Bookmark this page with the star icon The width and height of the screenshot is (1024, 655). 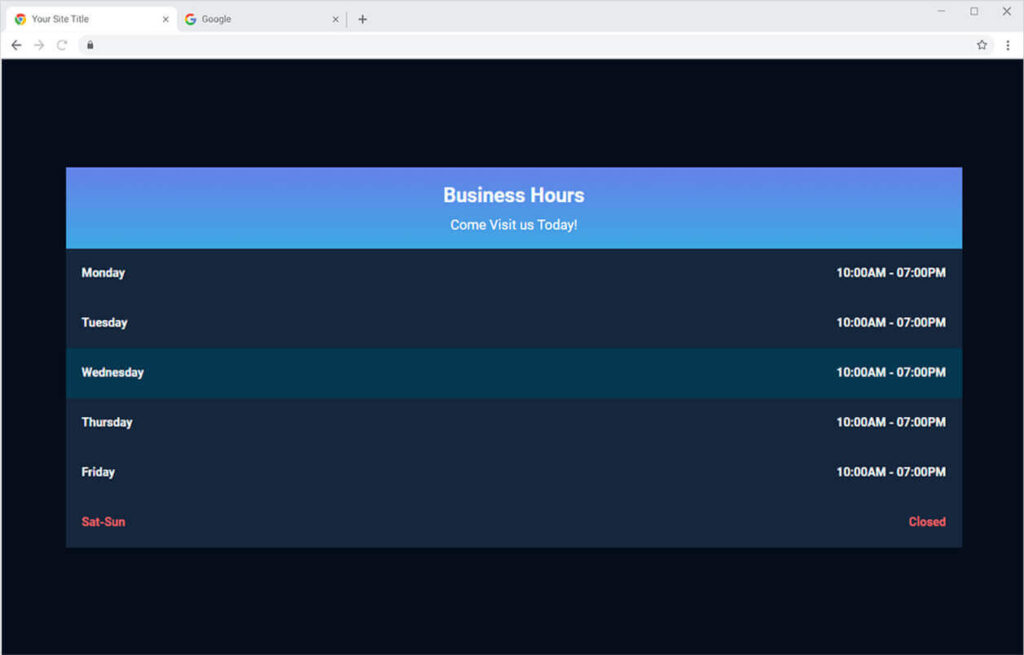coord(982,45)
